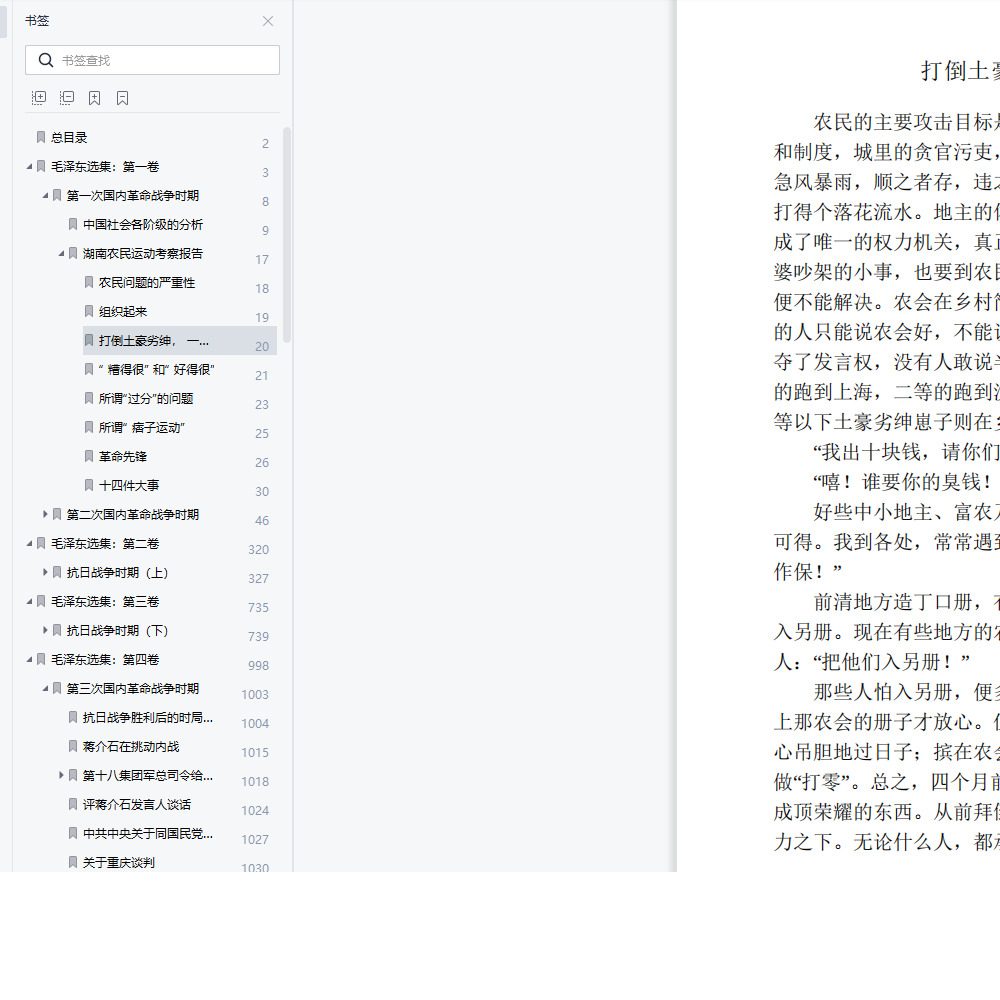Viewport: 1000px width, 1000px height.
Task: Expand the 第十八集团军总司令给... entry
Action: coord(59,775)
